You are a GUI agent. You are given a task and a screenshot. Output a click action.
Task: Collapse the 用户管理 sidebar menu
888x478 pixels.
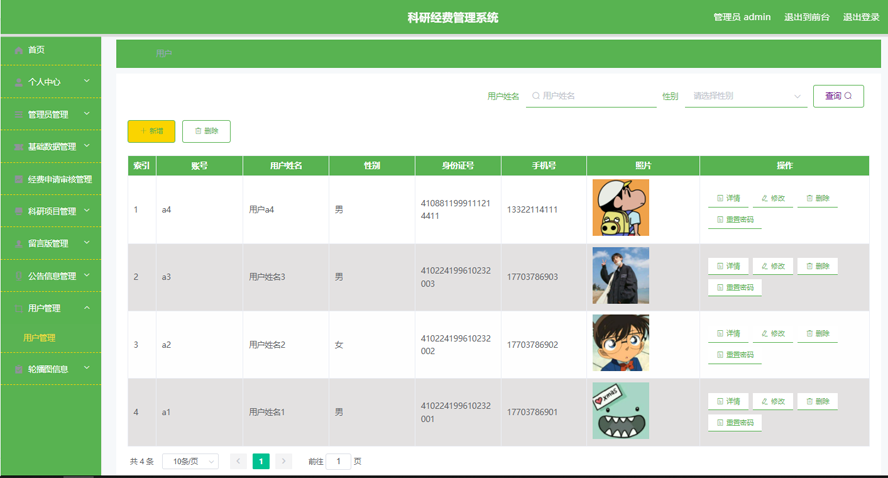coord(87,308)
